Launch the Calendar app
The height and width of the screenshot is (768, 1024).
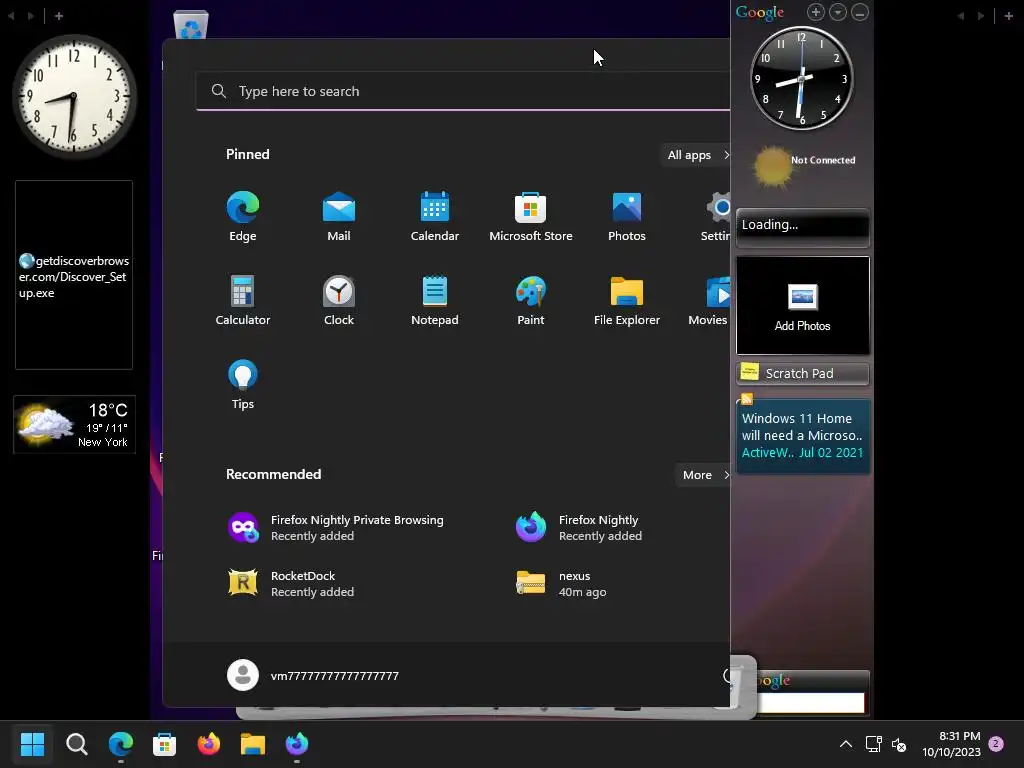pos(435,217)
